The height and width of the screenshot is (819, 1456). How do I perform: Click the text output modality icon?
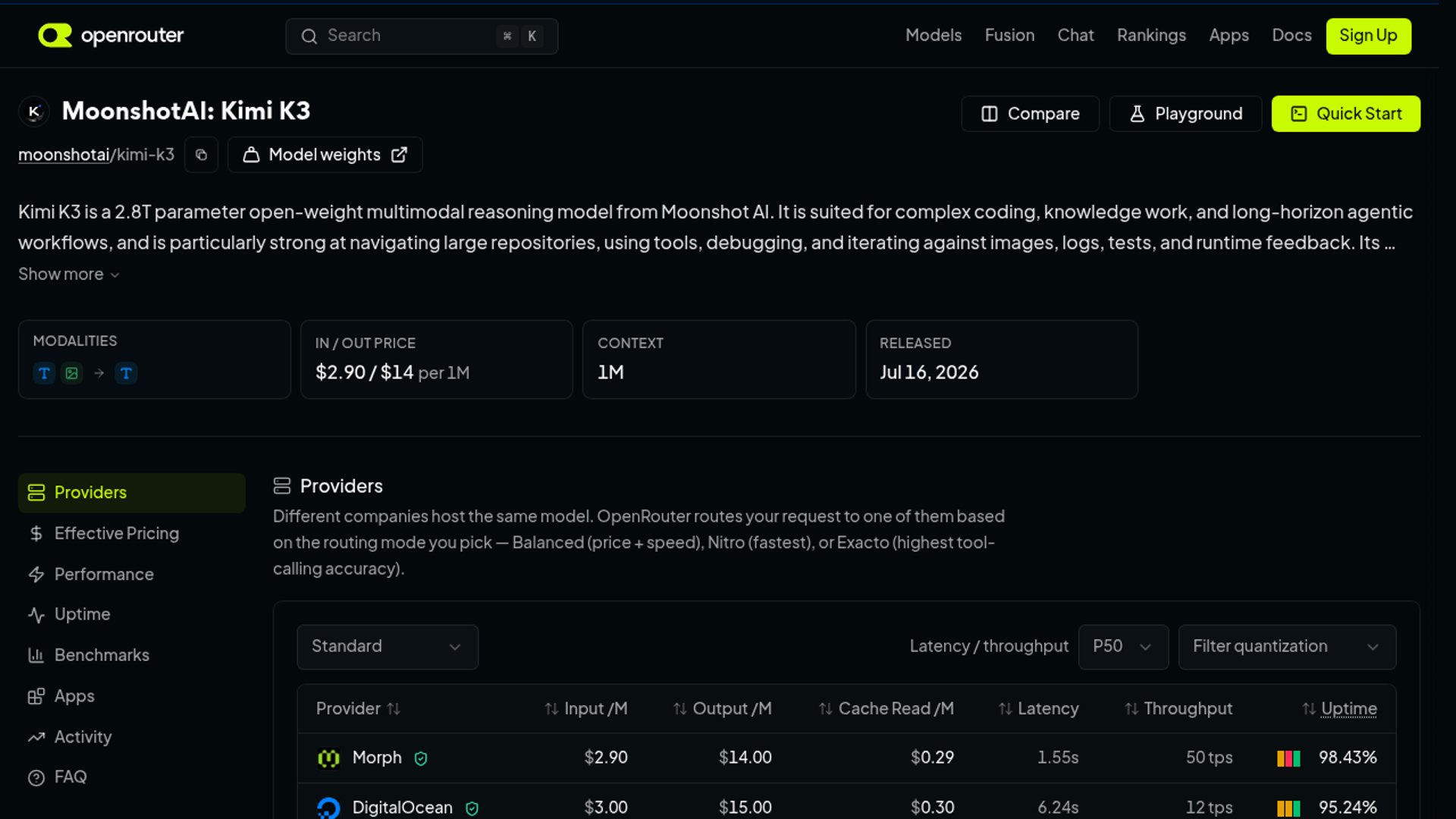tap(126, 373)
